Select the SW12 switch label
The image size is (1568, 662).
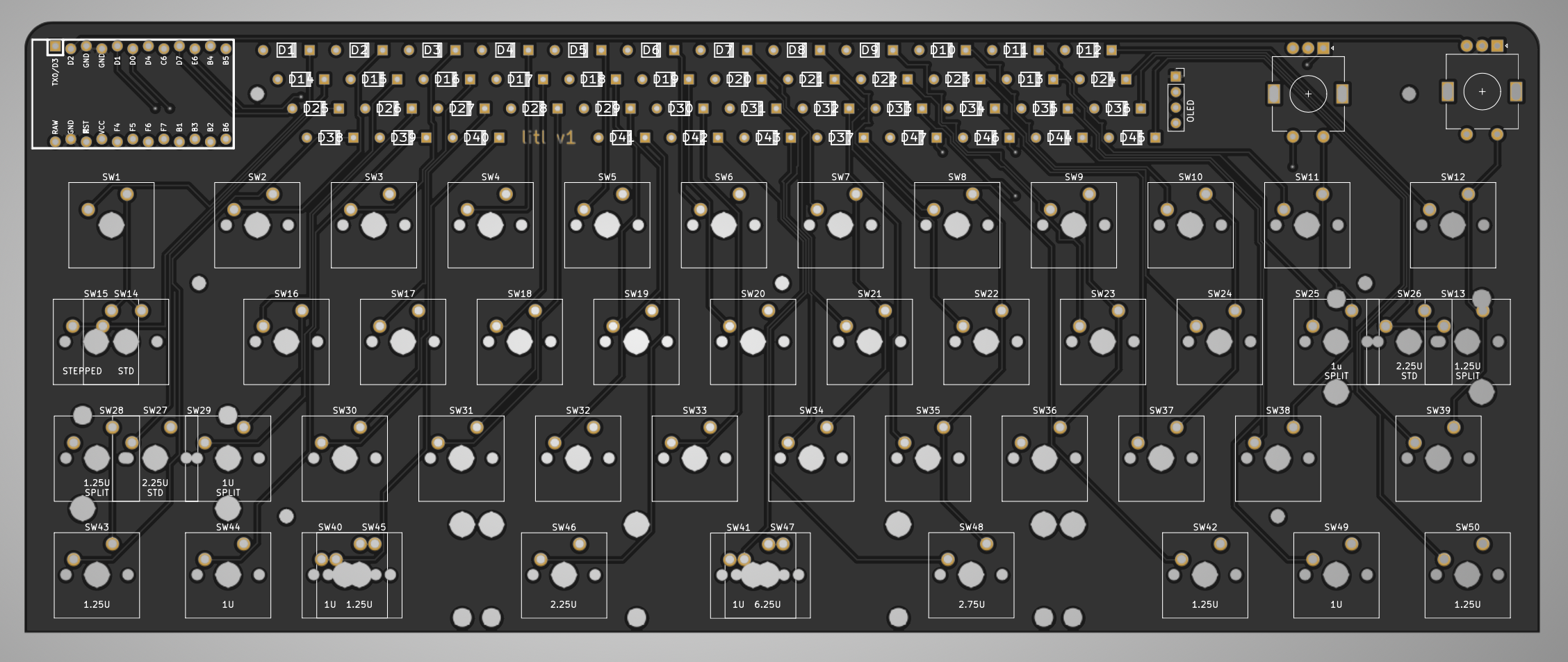coord(1453,177)
